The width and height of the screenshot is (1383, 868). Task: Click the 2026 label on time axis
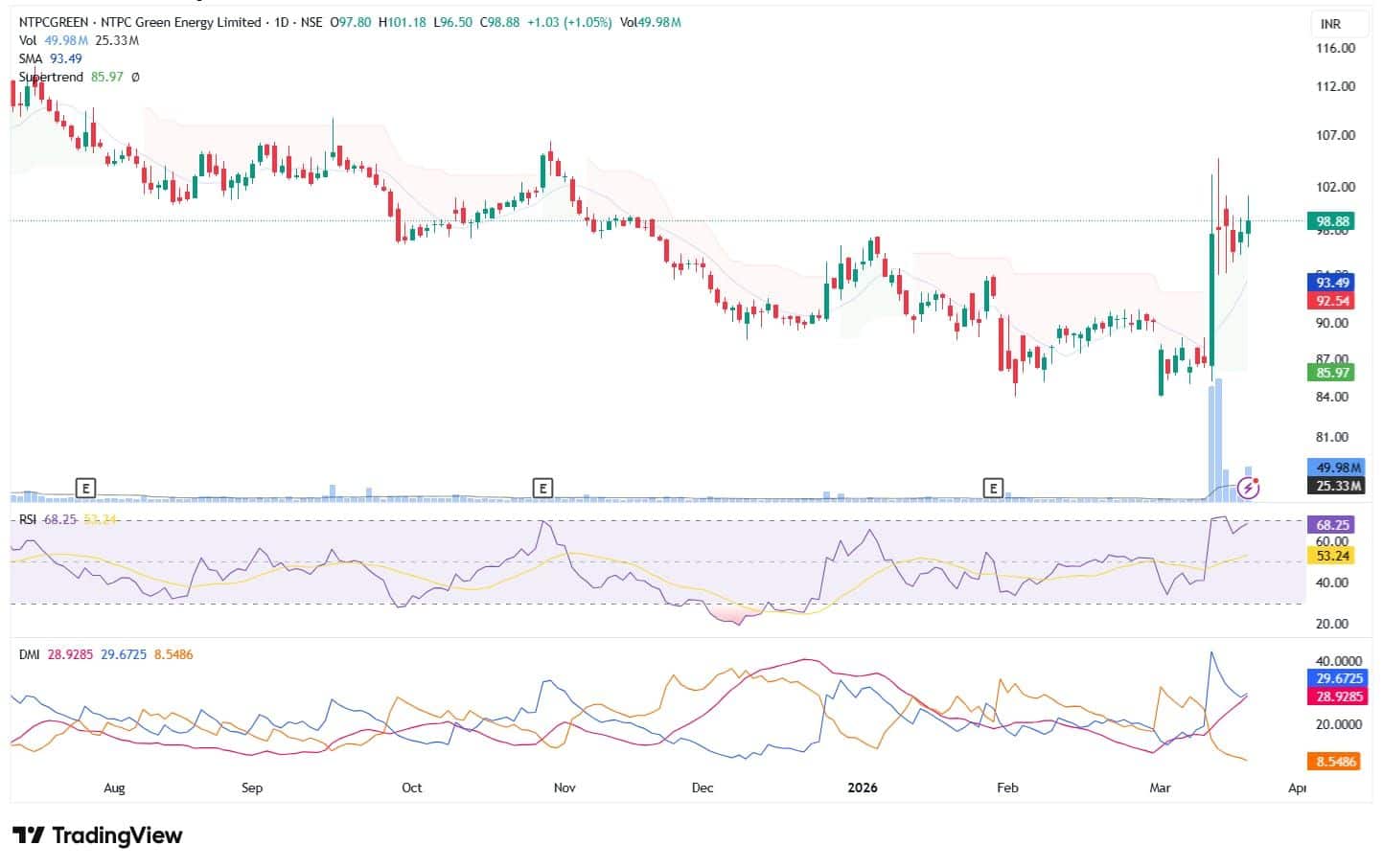tap(863, 788)
